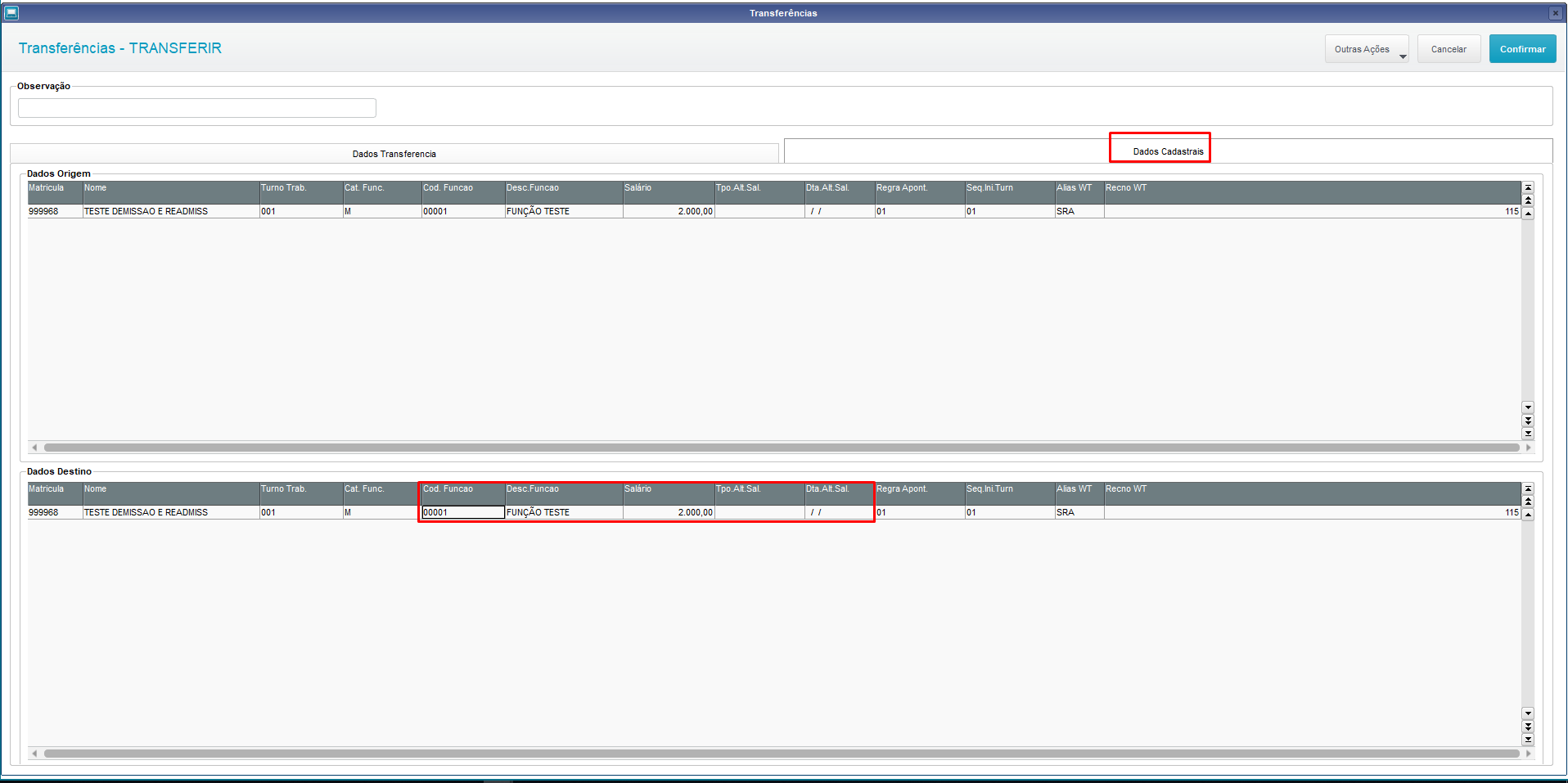Click Seq.Ini.Turn header in Dados Origem
This screenshot has height=783, width=1568.
pos(1010,193)
